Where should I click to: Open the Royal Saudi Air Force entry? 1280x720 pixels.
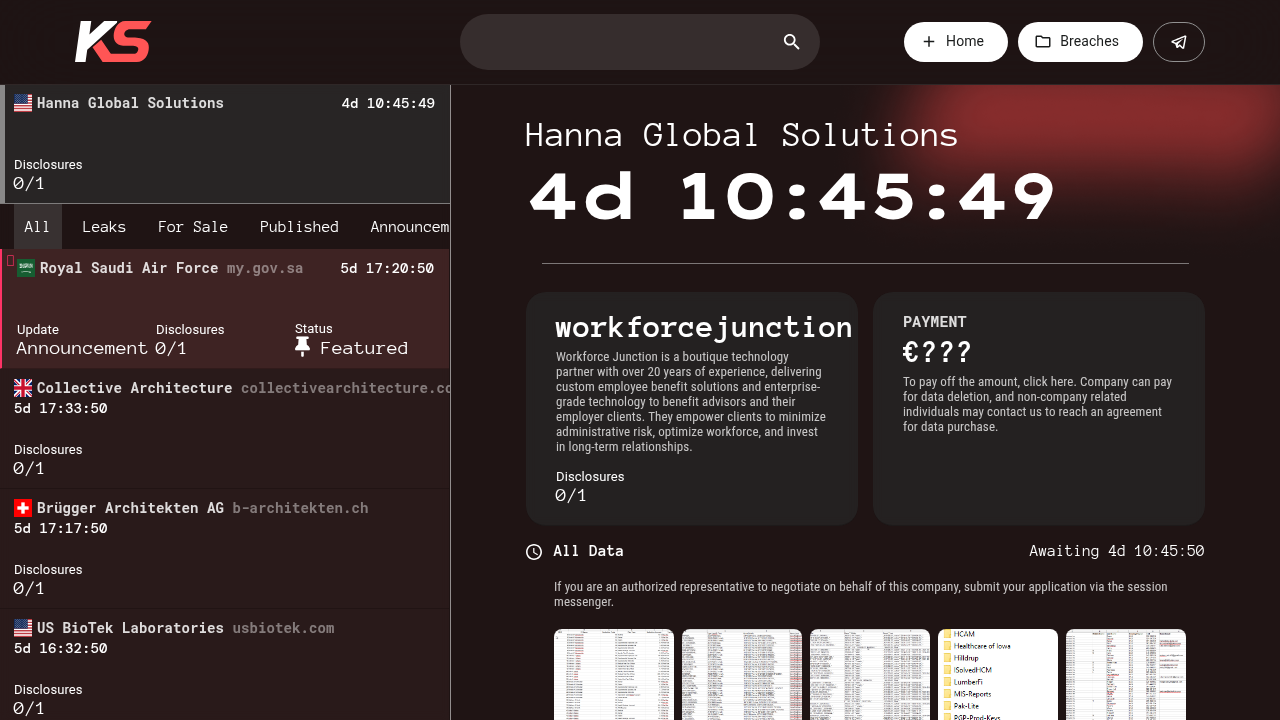point(225,309)
